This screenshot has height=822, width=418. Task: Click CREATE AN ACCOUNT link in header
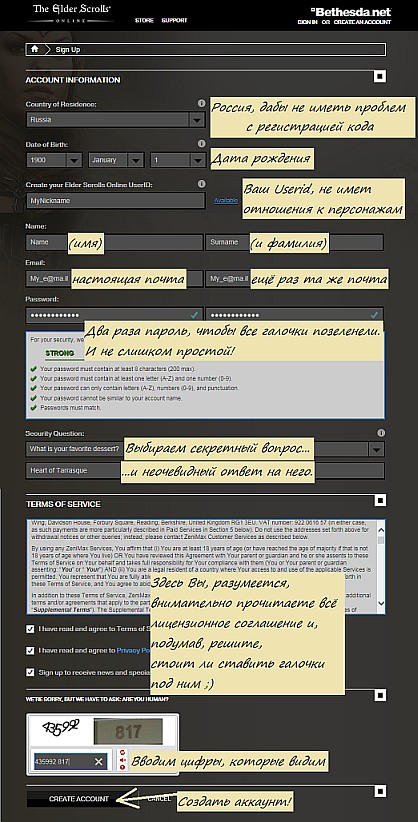[362, 22]
